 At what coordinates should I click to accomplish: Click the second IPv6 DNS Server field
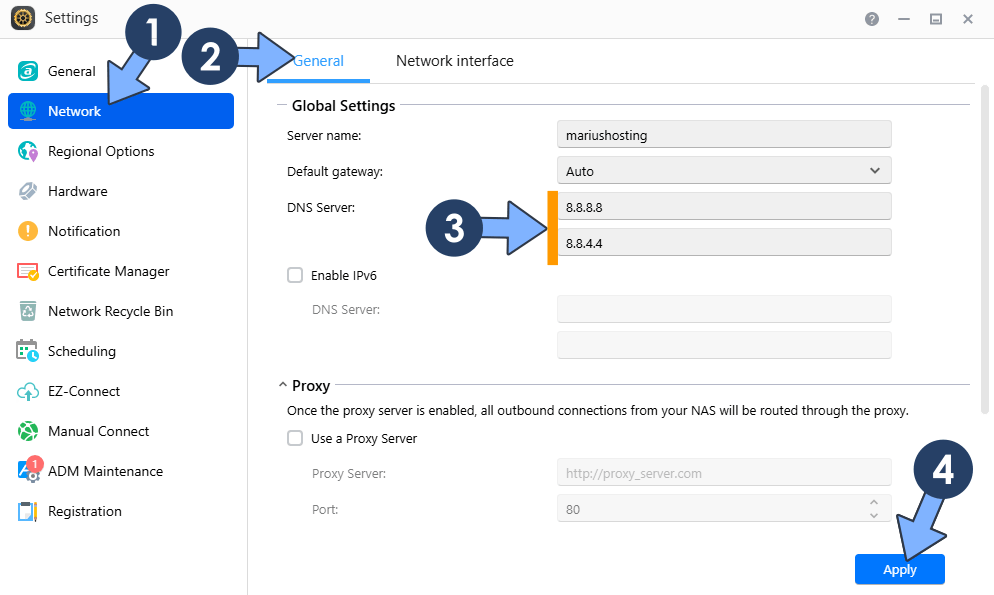point(724,345)
